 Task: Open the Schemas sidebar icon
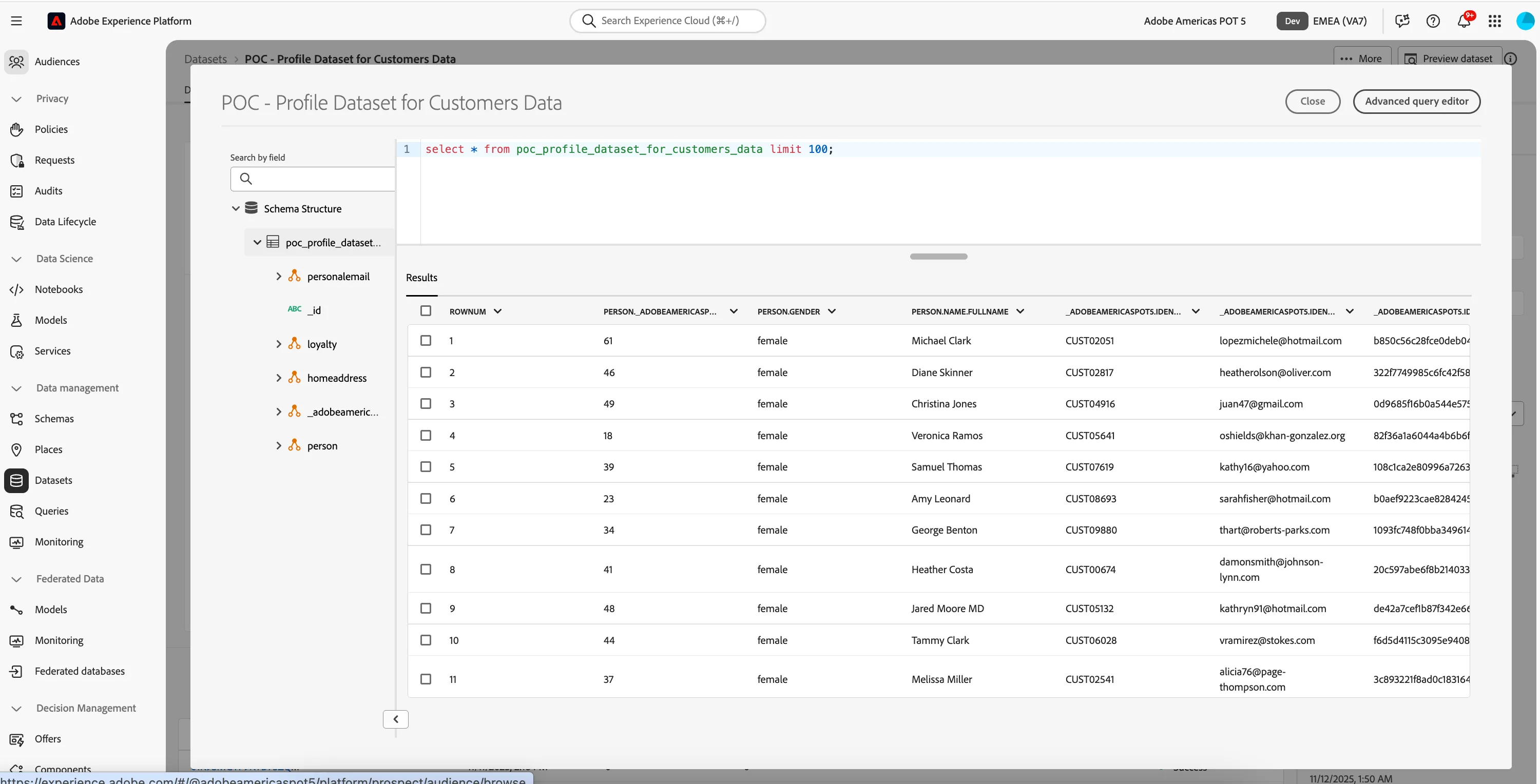[x=17, y=419]
